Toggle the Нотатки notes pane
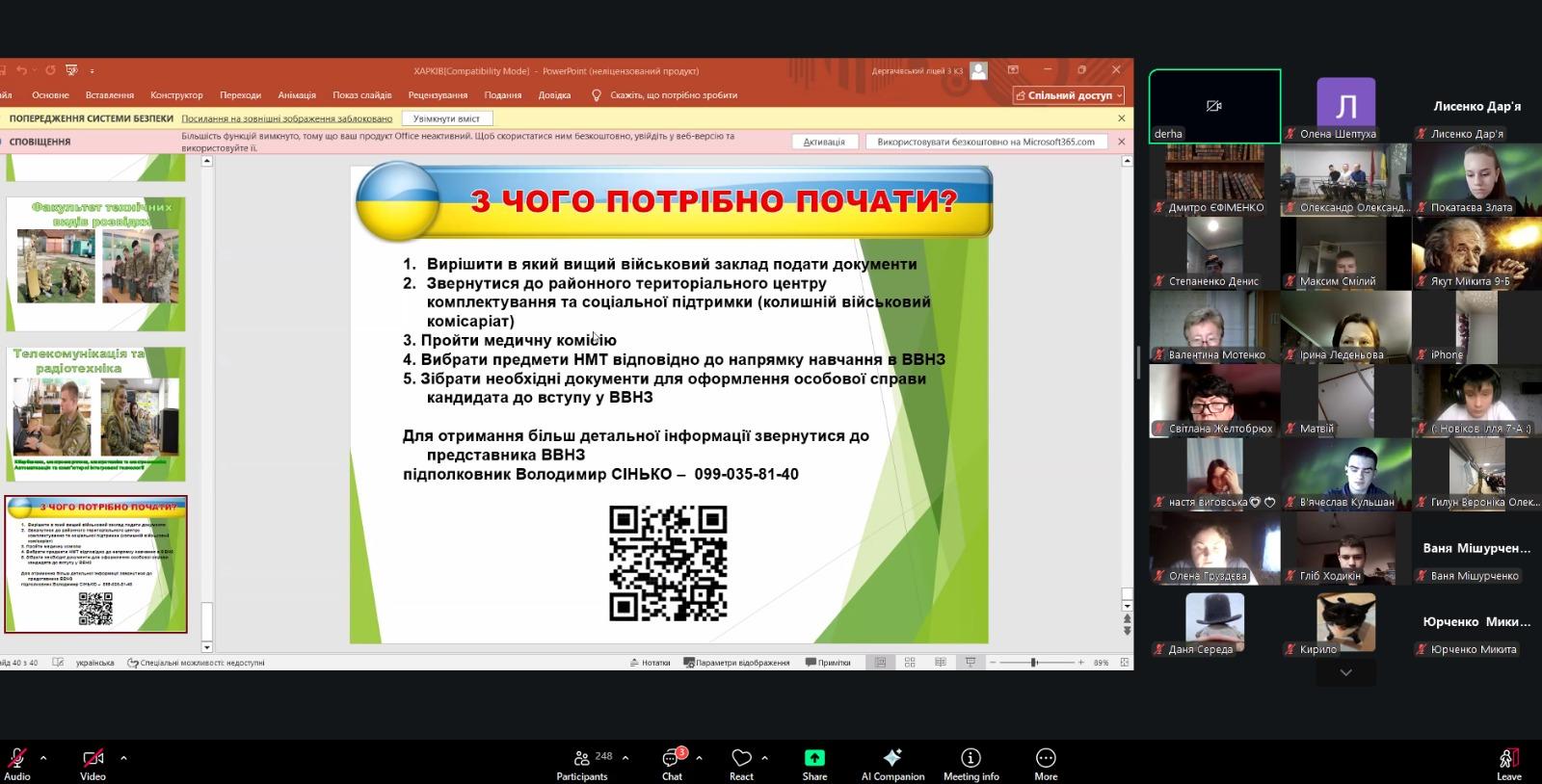Viewport: 1542px width, 784px height. pos(650,663)
